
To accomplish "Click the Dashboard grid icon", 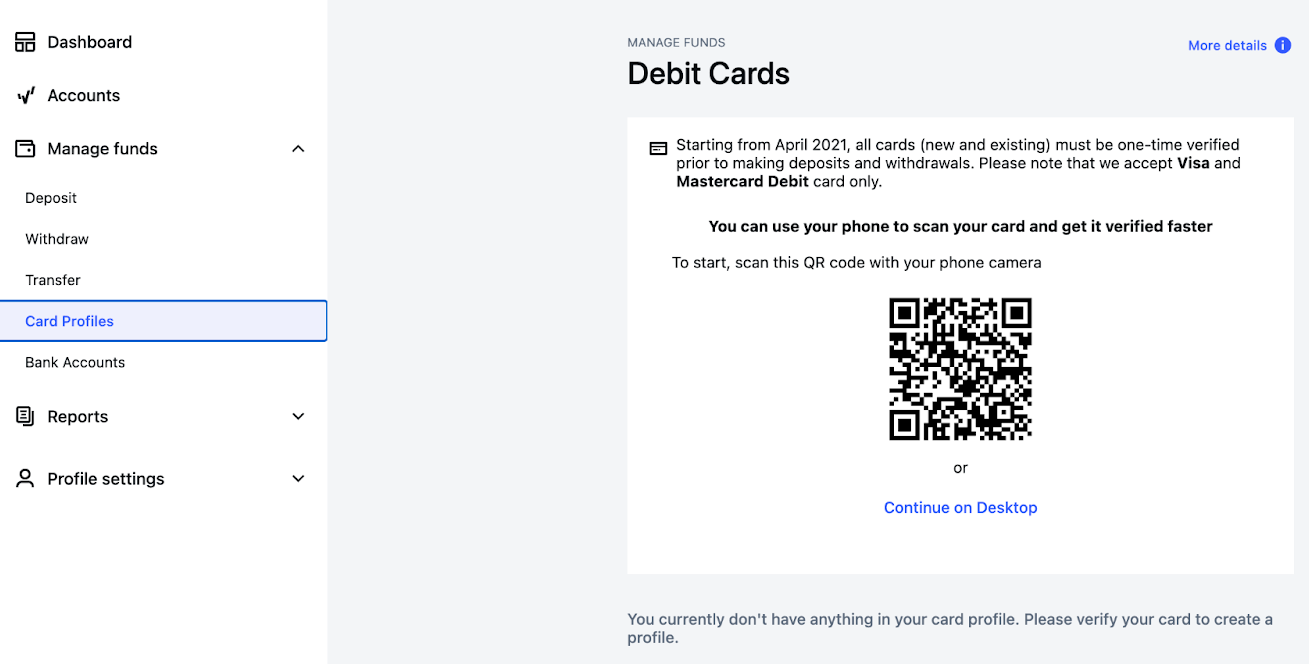I will pos(25,42).
